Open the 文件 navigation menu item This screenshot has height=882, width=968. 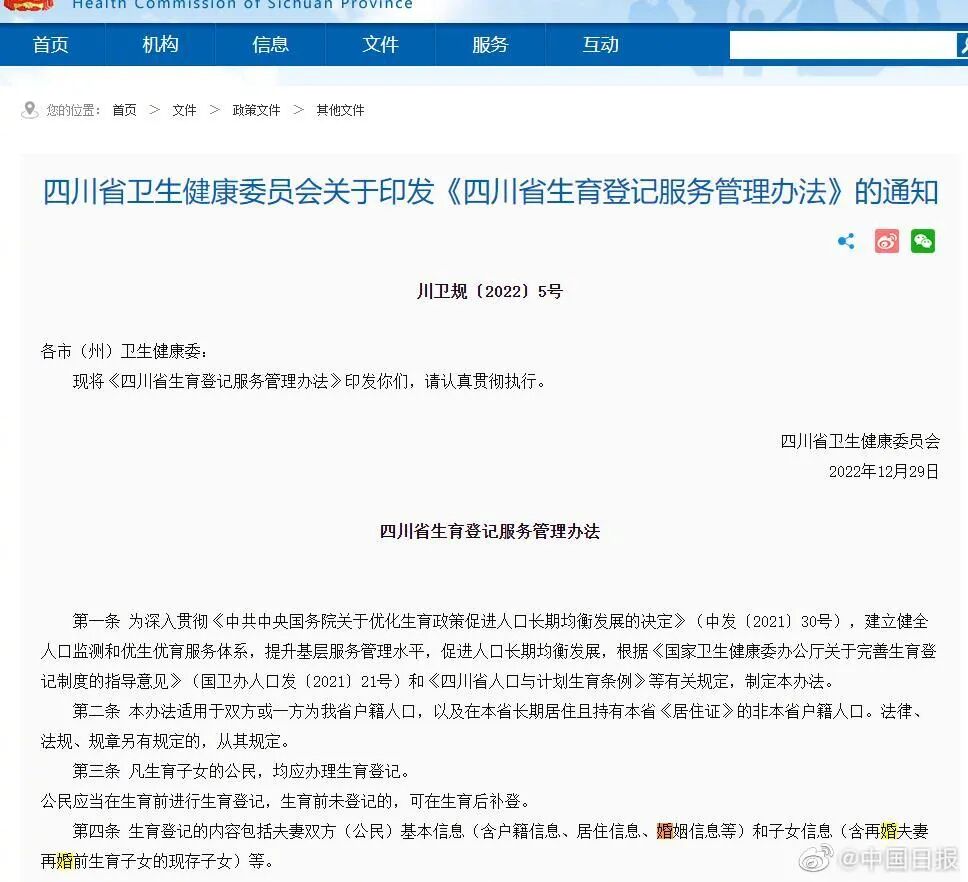tap(380, 44)
